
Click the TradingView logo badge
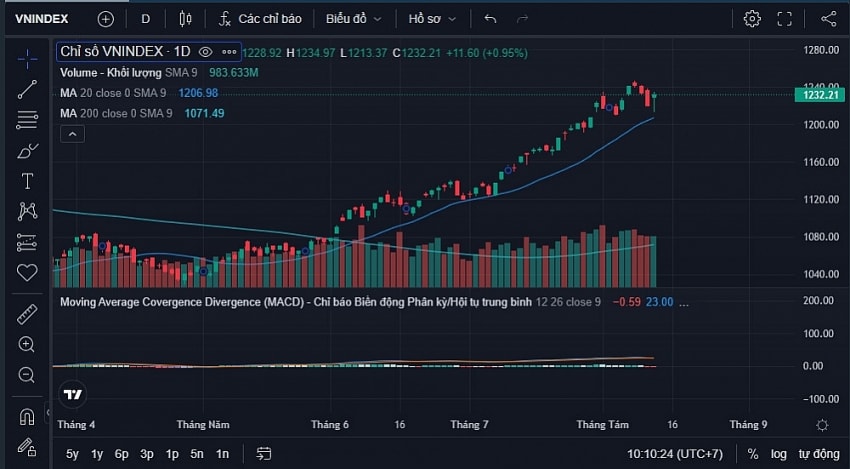(73, 394)
